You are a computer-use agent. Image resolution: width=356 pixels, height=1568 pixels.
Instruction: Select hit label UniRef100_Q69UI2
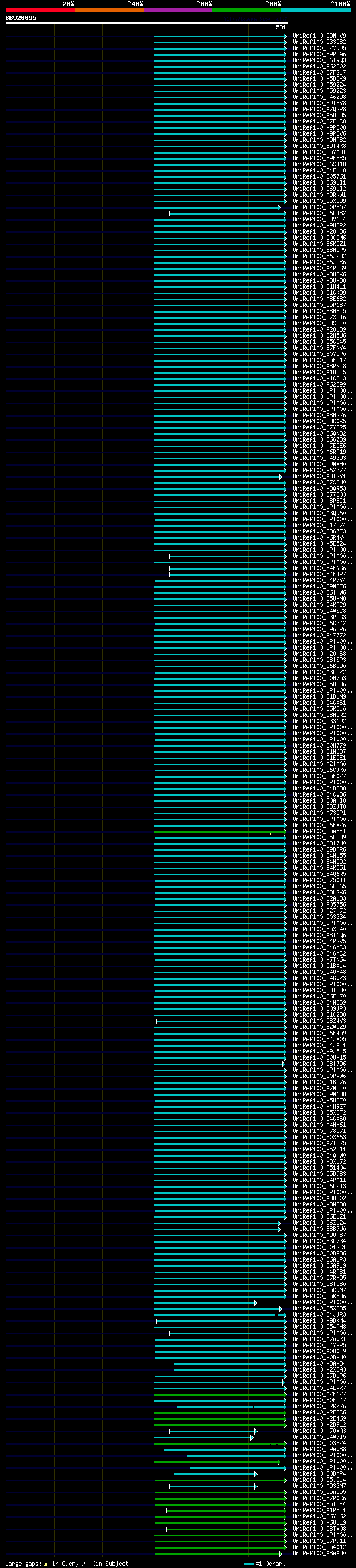tap(319, 189)
